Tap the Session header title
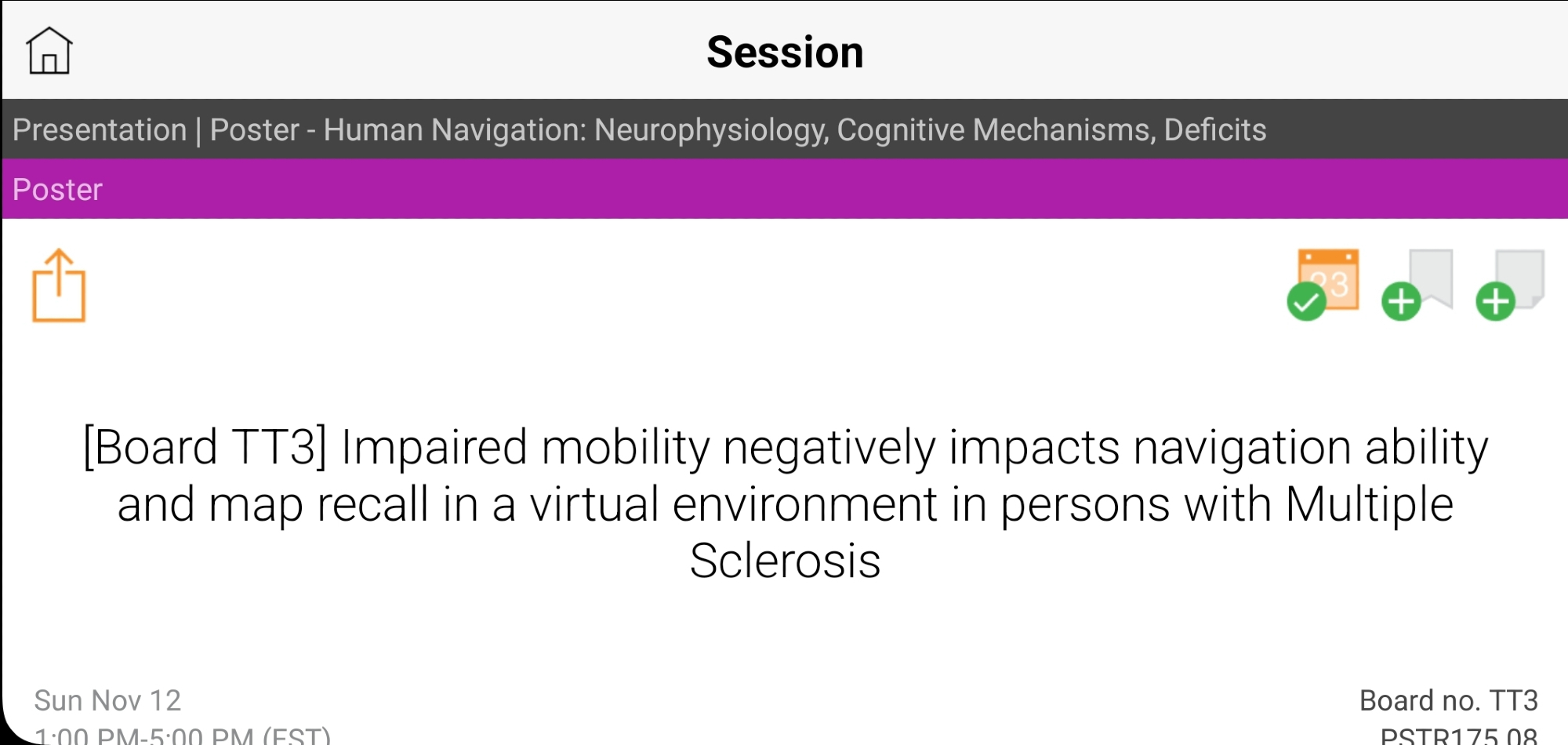Screen dimensions: 1568x745 (784, 52)
